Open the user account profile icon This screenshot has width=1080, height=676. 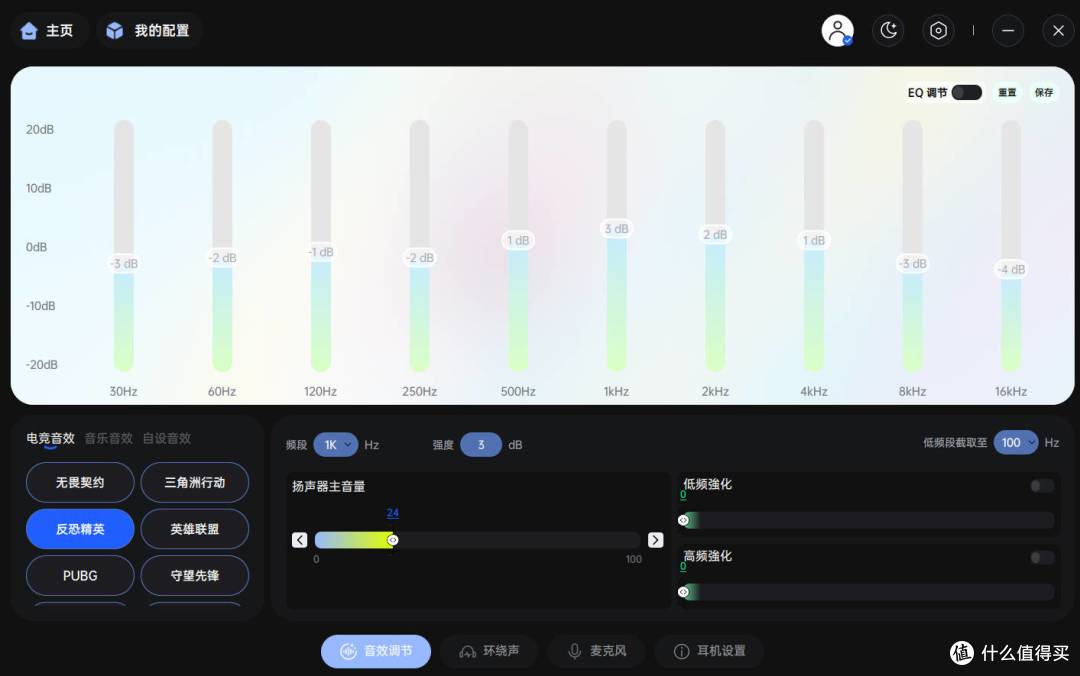pyautogui.click(x=838, y=31)
